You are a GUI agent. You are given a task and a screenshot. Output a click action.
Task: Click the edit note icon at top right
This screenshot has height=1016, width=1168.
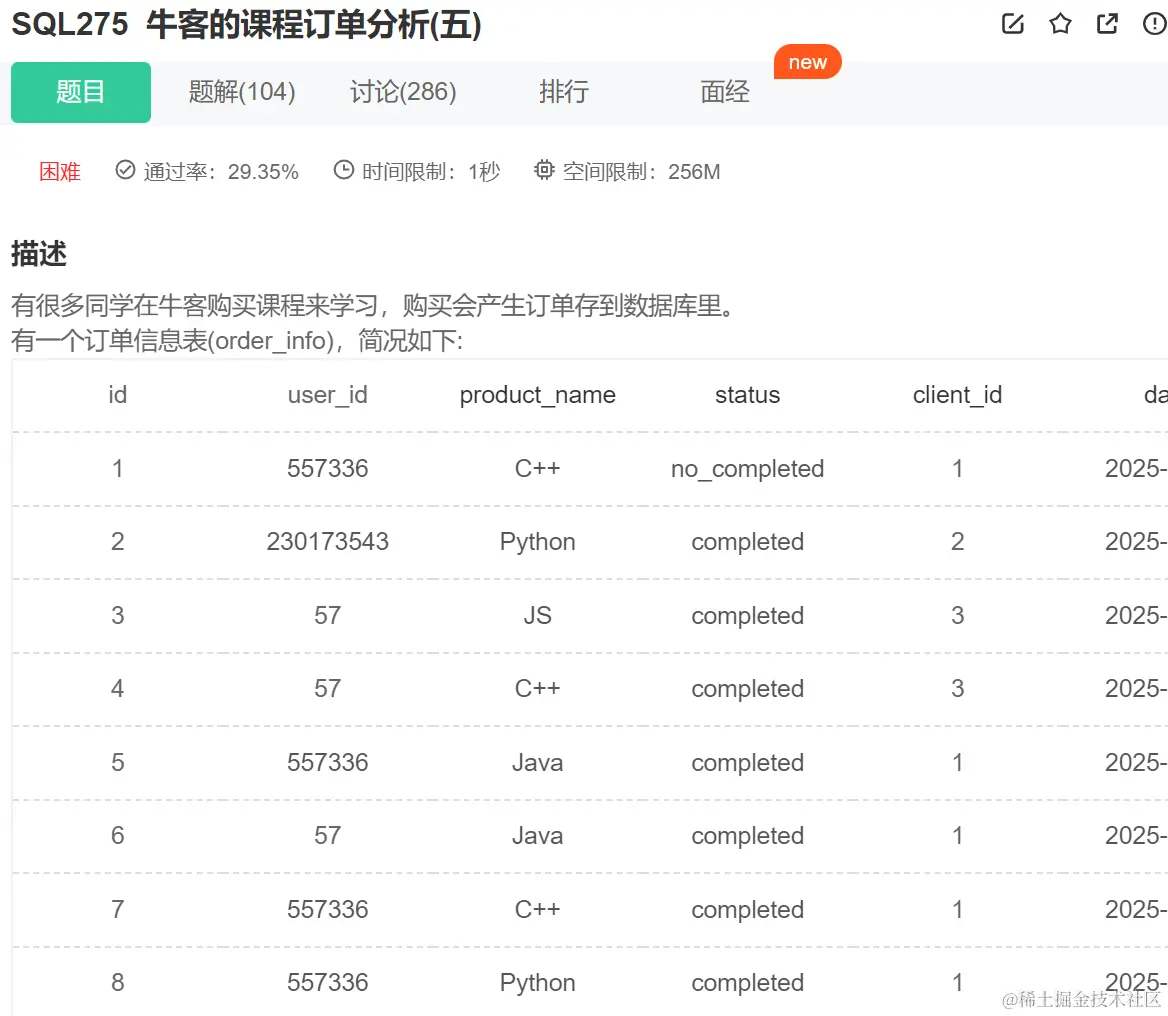1012,24
